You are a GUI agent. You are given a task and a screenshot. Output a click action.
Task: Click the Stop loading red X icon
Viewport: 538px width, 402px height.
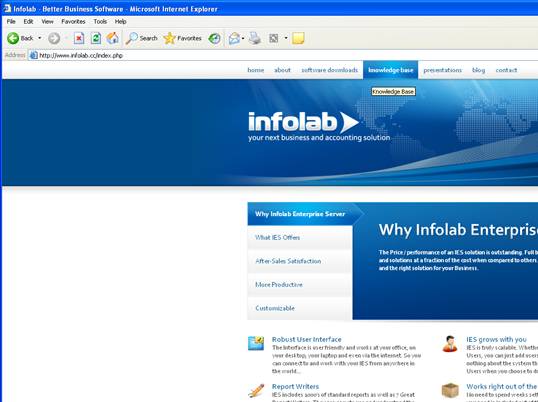[79, 38]
